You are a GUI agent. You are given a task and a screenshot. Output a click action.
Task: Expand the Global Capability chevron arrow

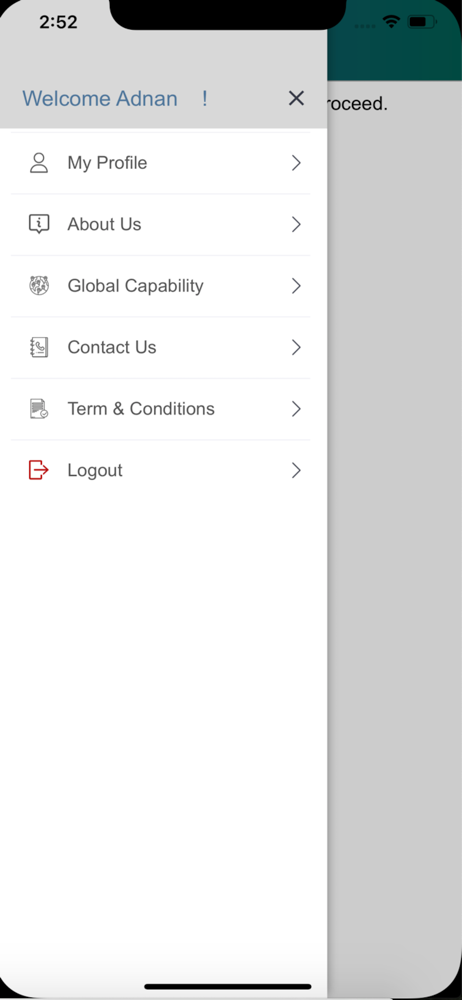tap(296, 286)
